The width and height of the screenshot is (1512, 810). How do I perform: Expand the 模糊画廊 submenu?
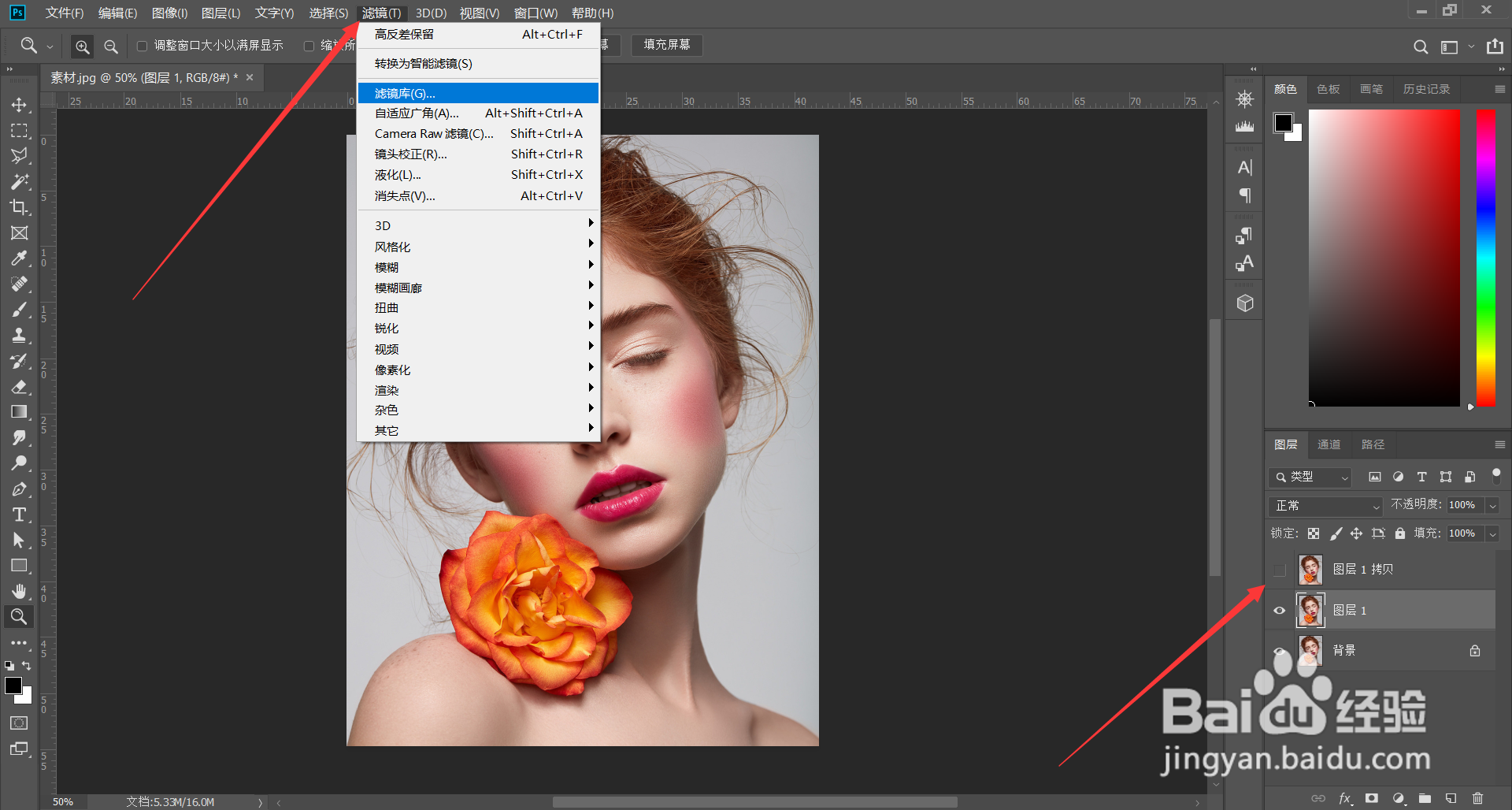click(x=478, y=288)
